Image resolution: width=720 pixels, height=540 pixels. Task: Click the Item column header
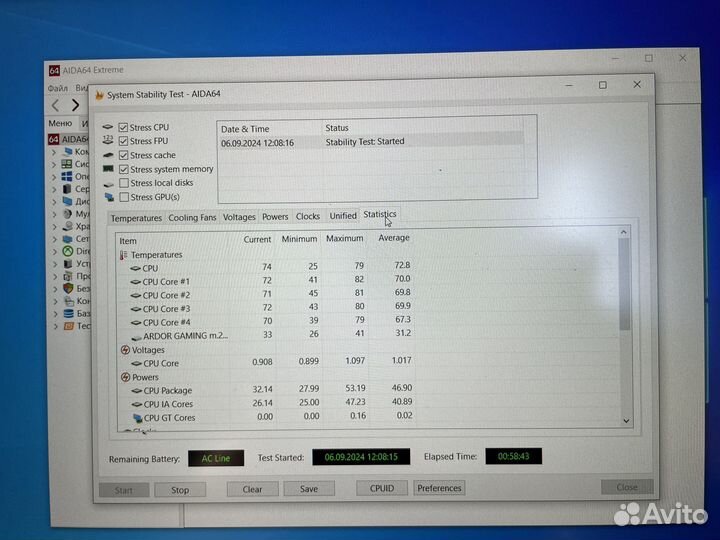(128, 241)
